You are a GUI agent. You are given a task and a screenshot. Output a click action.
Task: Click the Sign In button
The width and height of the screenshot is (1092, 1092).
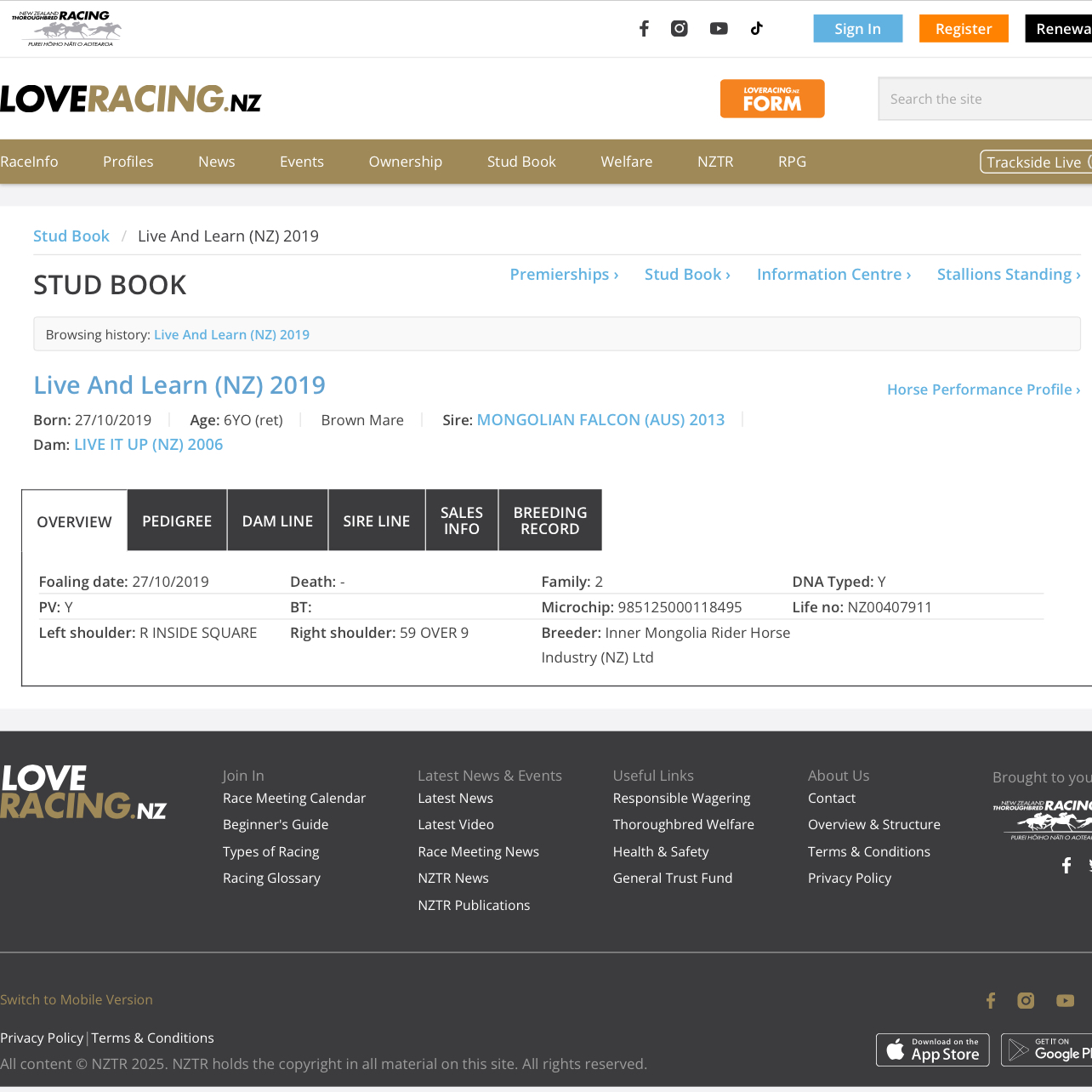pyautogui.click(x=857, y=29)
